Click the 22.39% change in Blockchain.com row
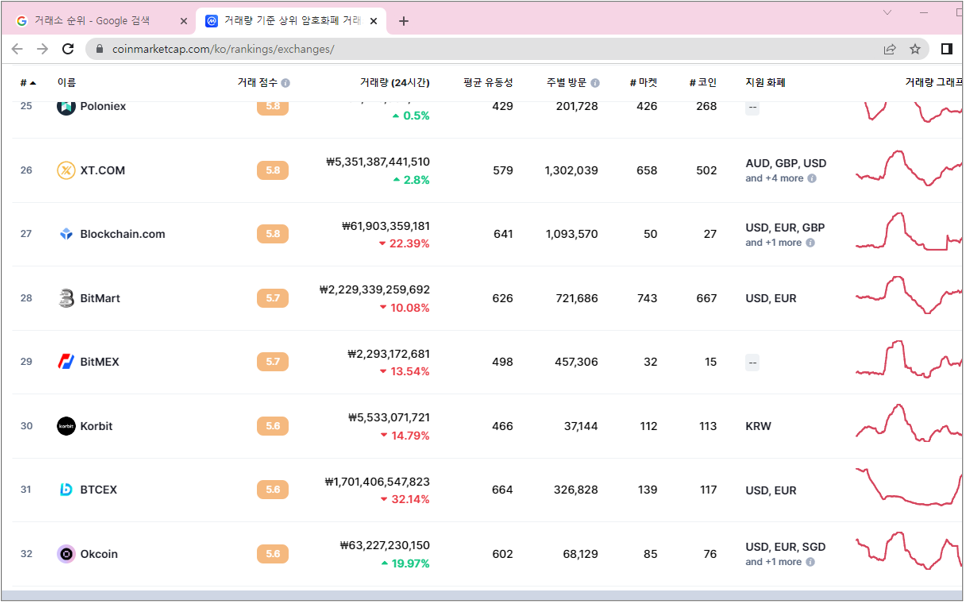The image size is (964, 602). (404, 244)
